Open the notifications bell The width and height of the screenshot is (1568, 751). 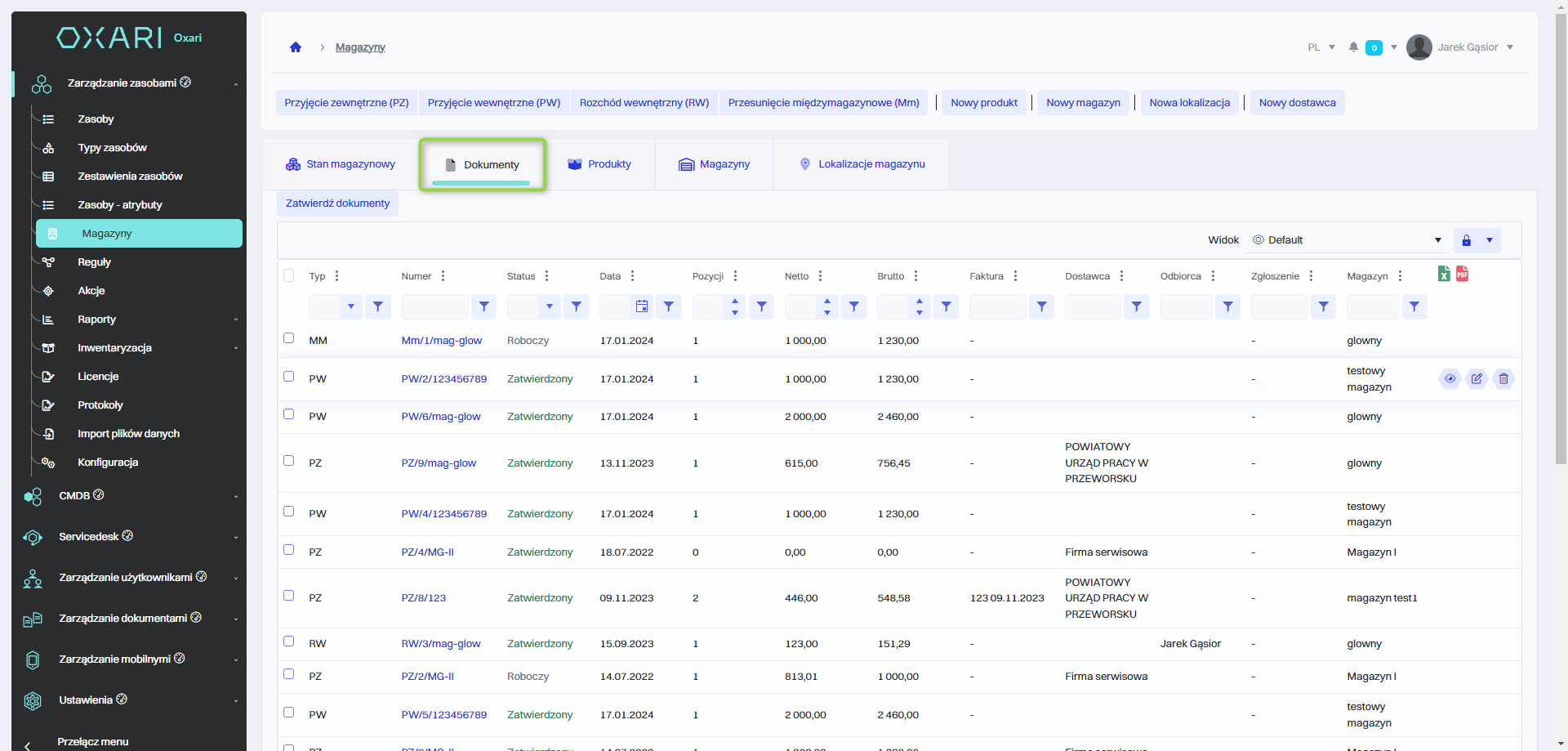tap(1353, 47)
